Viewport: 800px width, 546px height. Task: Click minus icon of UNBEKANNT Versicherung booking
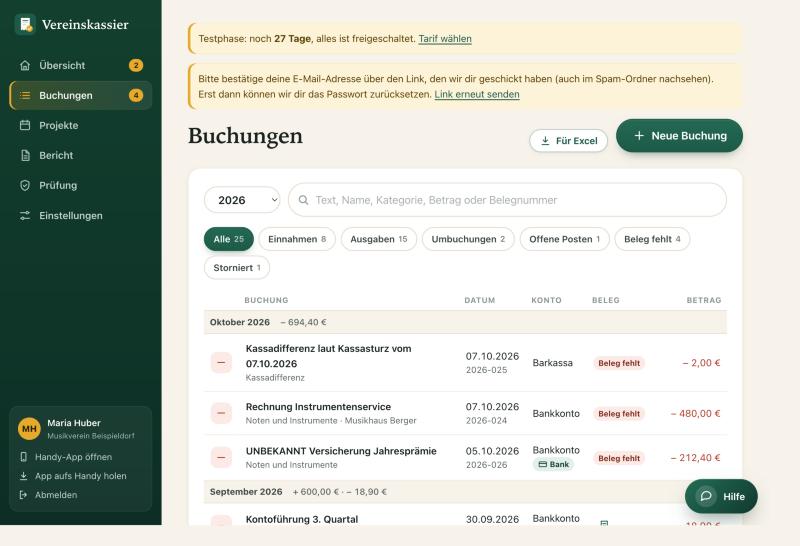point(221,458)
